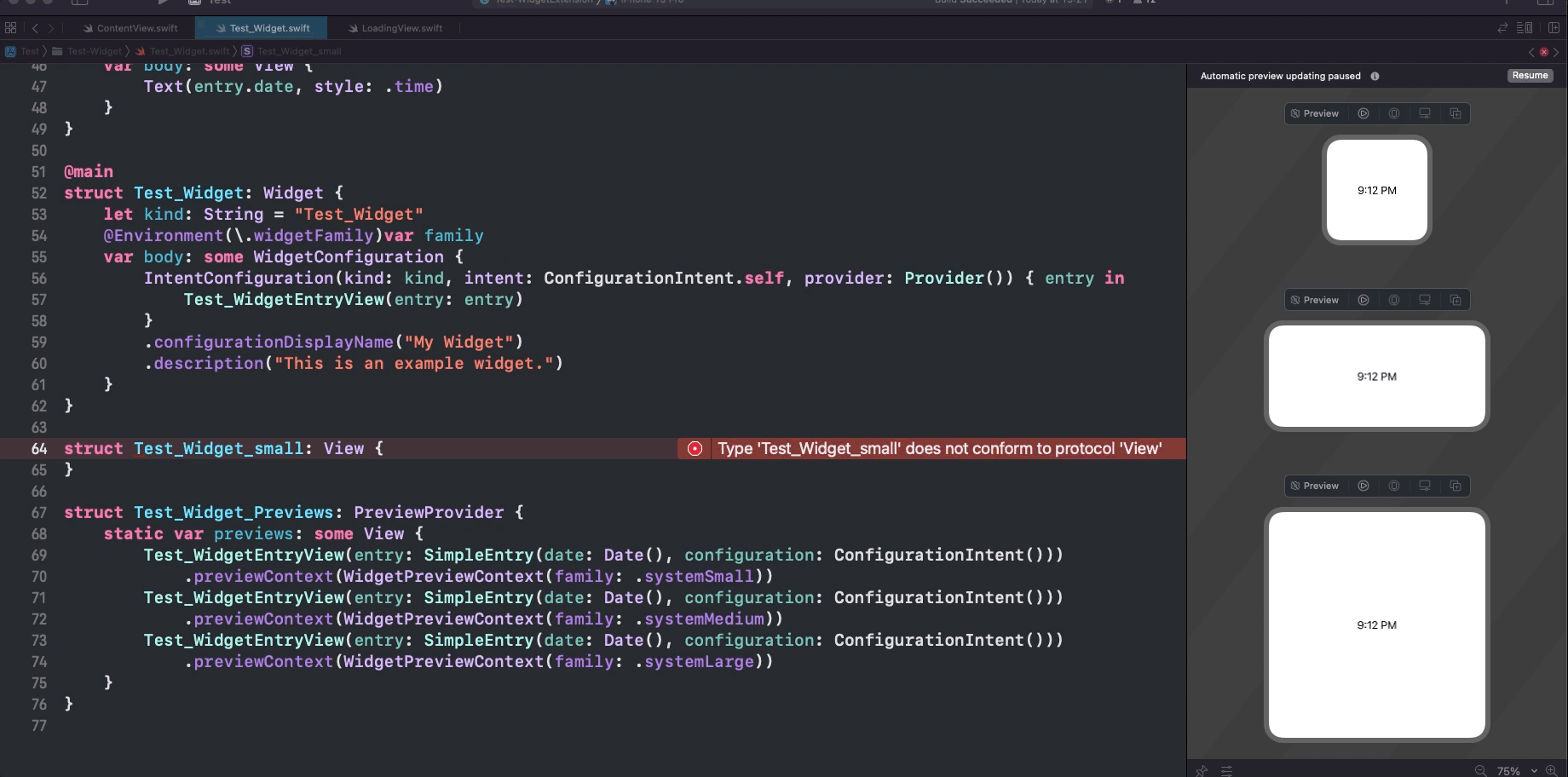Add a new editor pane

coord(1554,28)
